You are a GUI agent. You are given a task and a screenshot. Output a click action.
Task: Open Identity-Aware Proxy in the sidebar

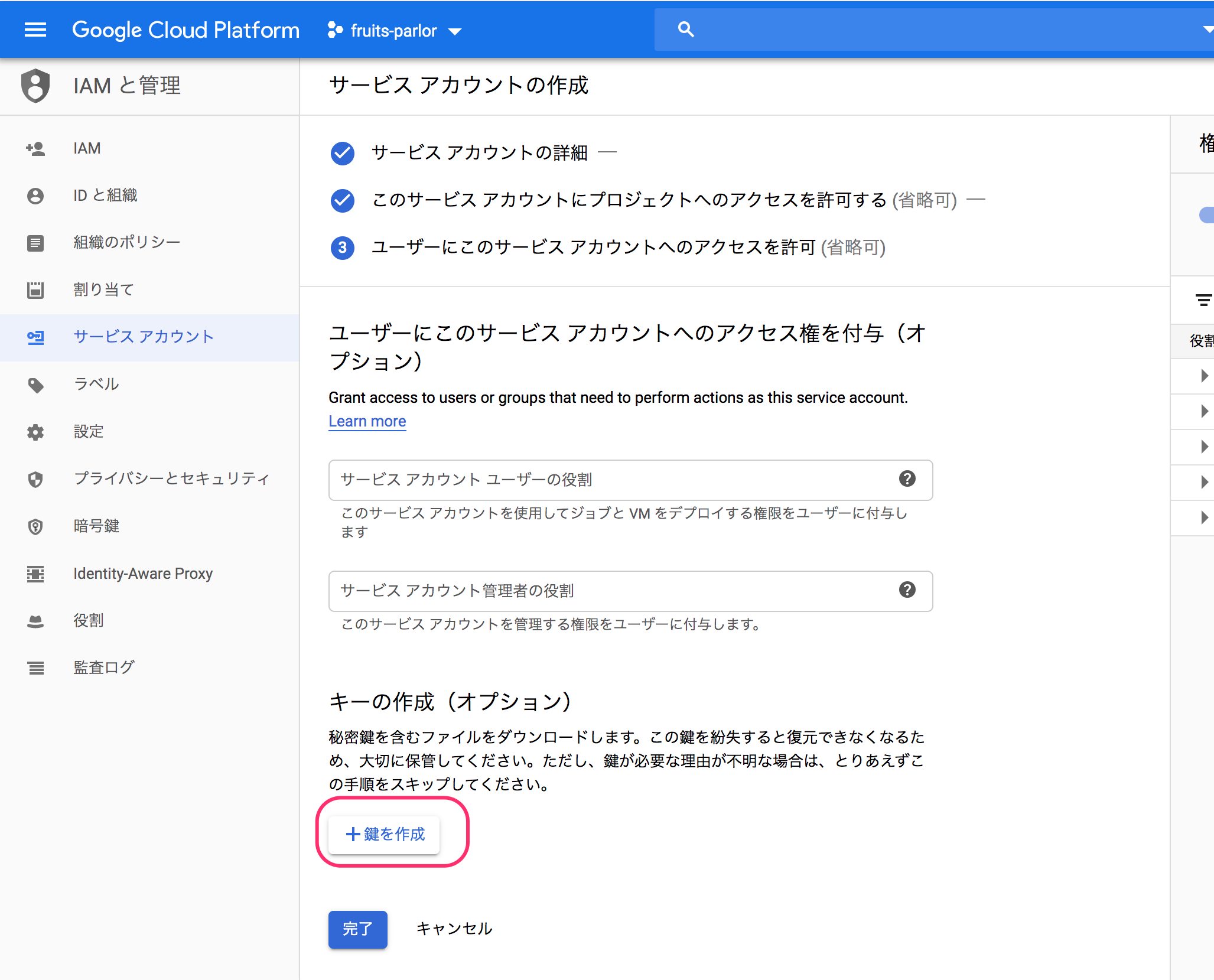(142, 574)
